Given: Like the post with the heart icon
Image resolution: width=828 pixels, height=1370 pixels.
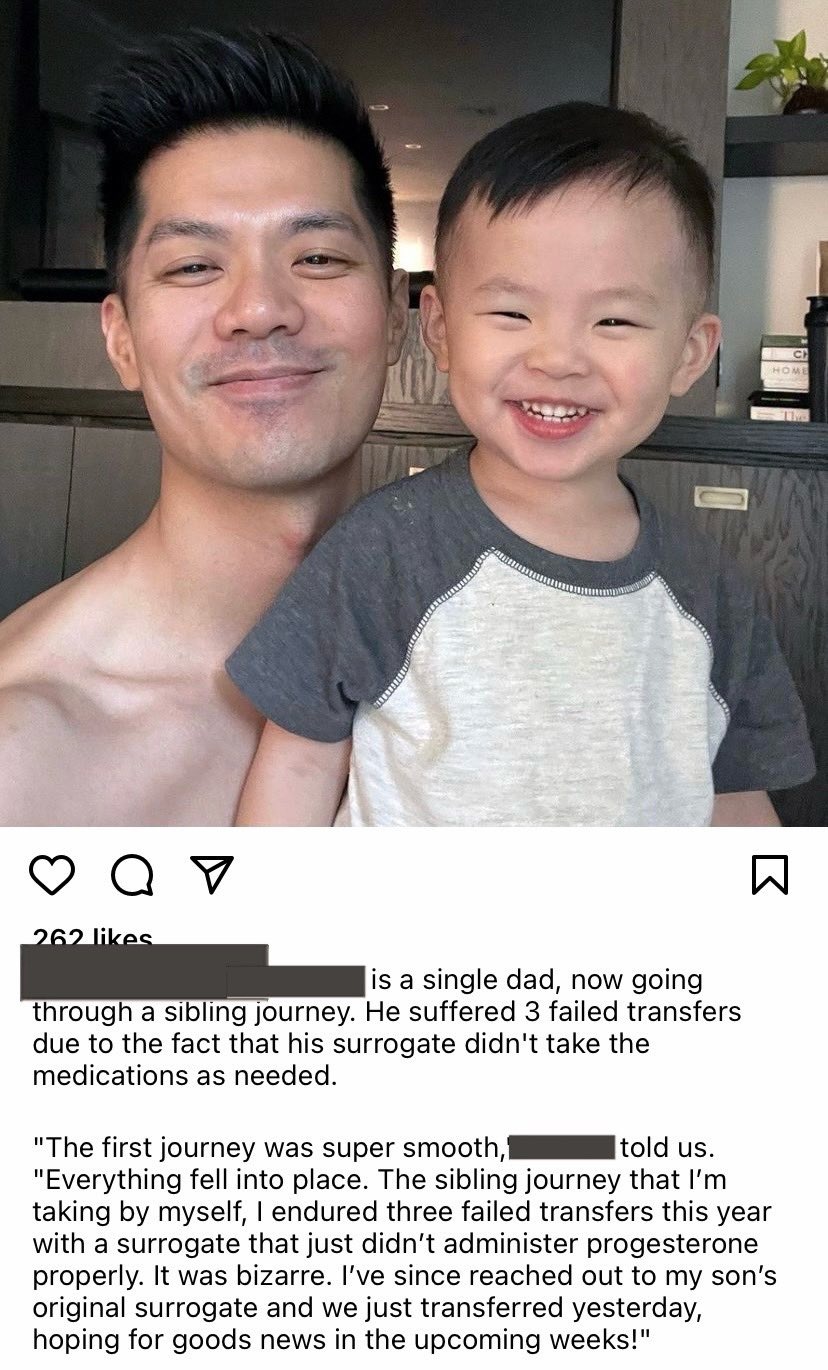Looking at the screenshot, I should 52,874.
